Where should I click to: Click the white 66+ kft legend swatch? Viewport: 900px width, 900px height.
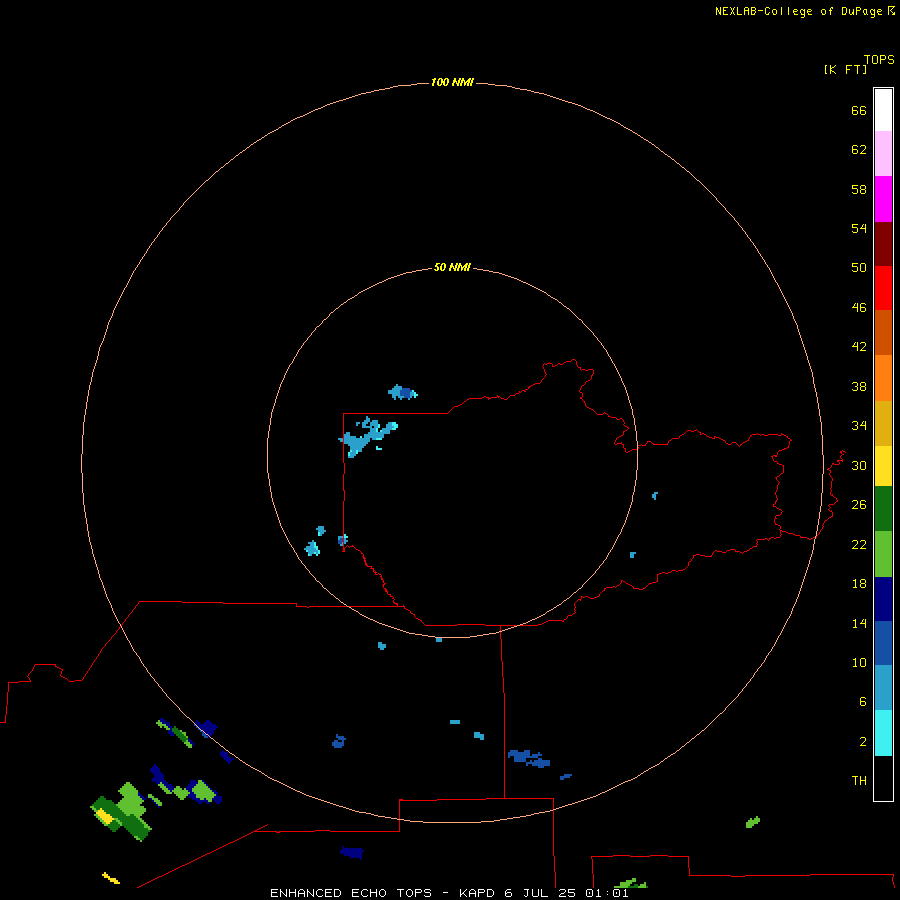[x=883, y=110]
